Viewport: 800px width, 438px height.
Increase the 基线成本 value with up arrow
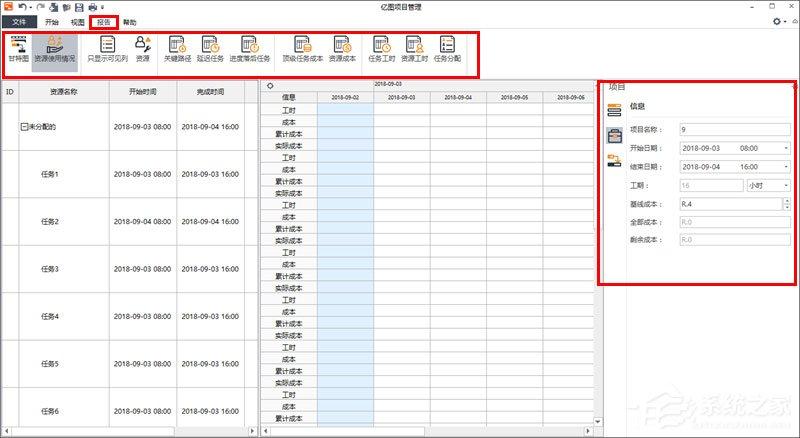(787, 201)
